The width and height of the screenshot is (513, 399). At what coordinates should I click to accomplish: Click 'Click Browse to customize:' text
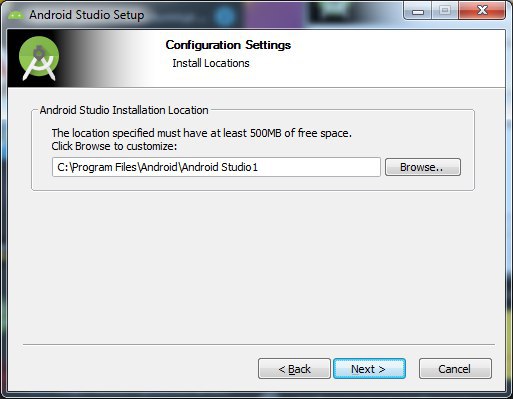pyautogui.click(x=114, y=146)
